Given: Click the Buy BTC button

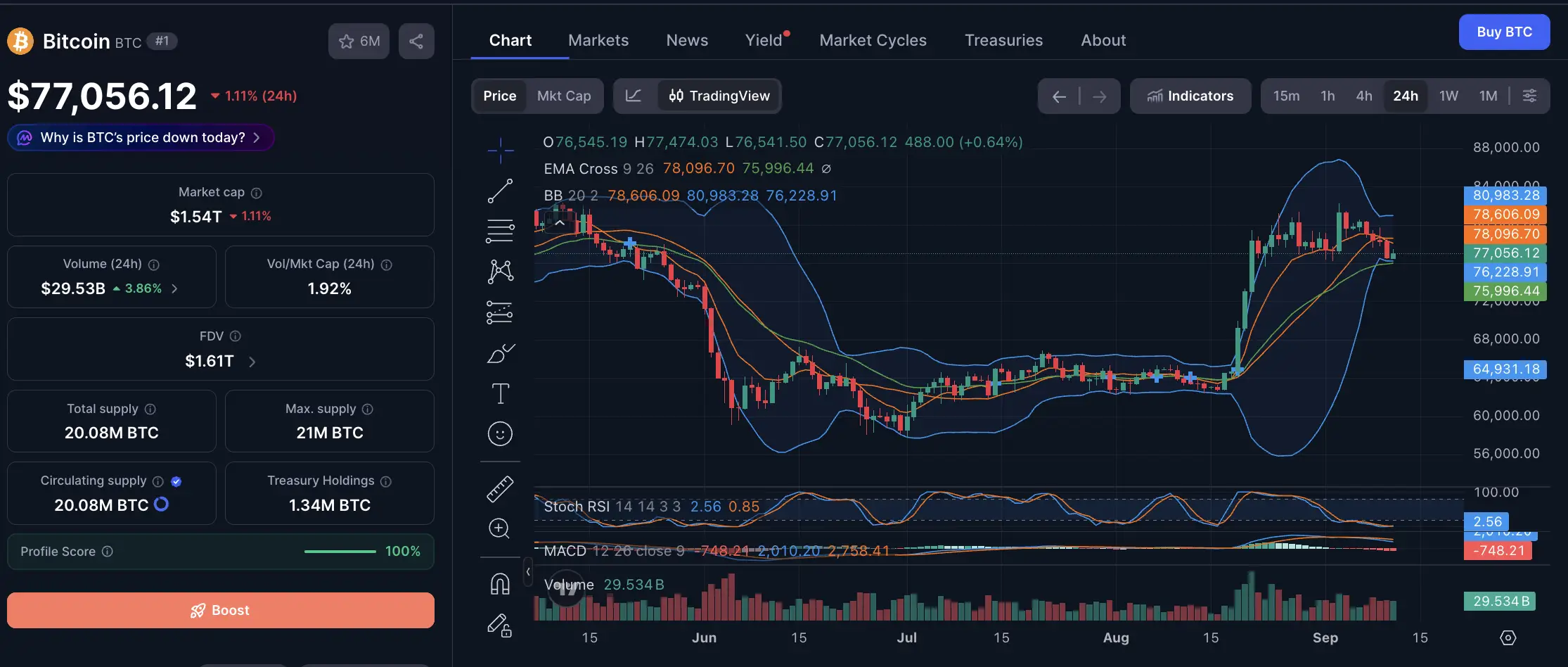Looking at the screenshot, I should pyautogui.click(x=1504, y=32).
